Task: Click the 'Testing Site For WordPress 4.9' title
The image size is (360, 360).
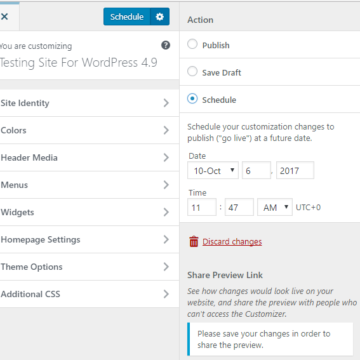Action: 79,63
